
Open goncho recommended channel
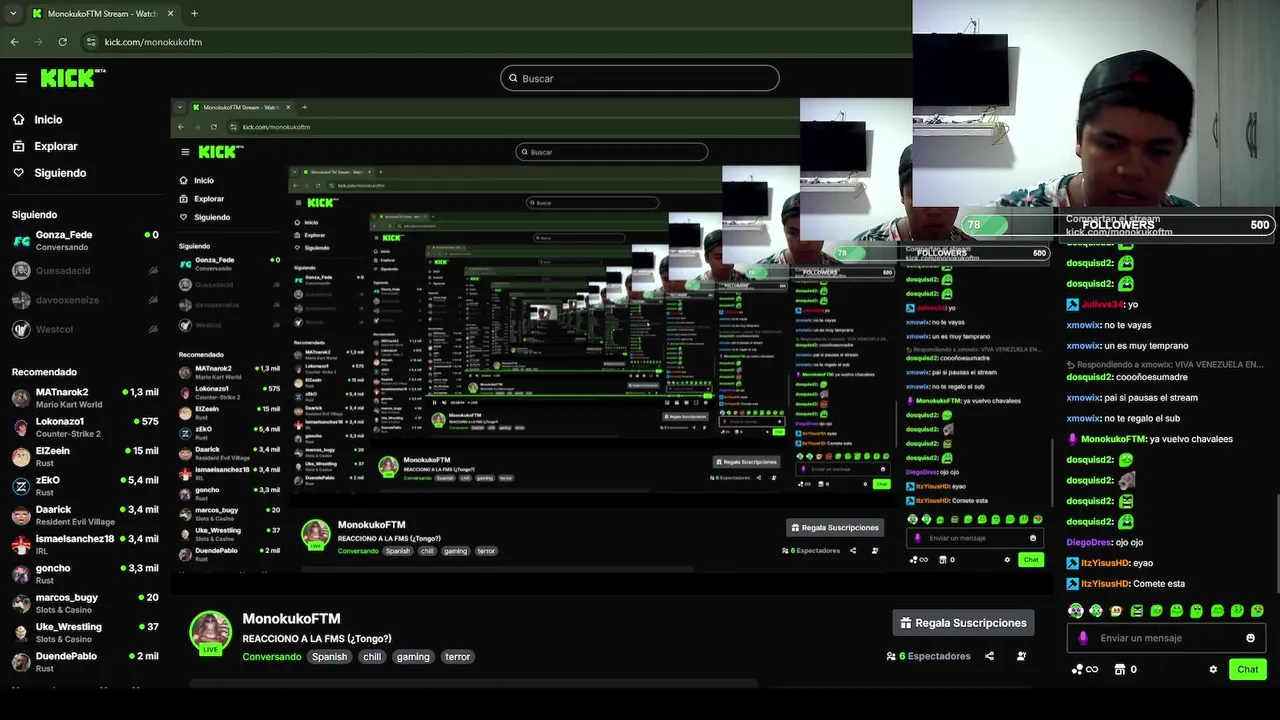coord(85,574)
